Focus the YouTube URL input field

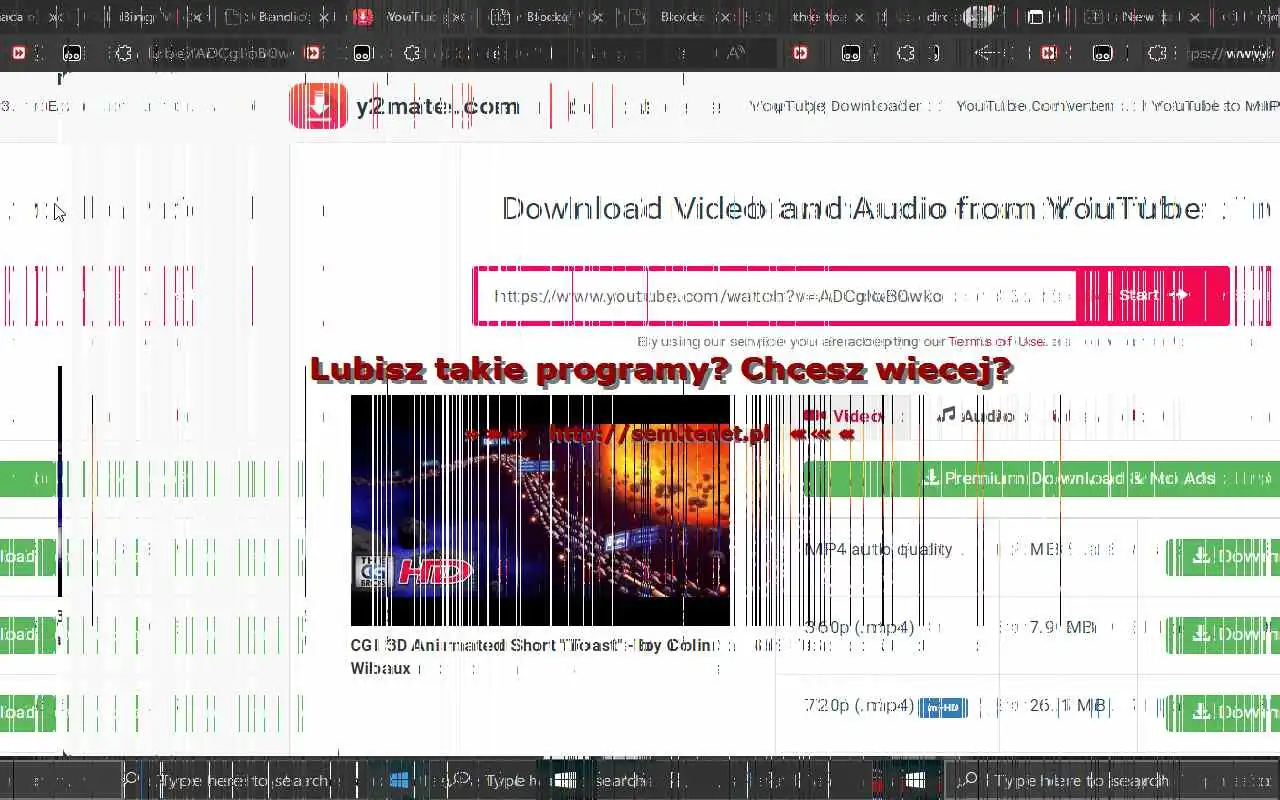tap(776, 296)
